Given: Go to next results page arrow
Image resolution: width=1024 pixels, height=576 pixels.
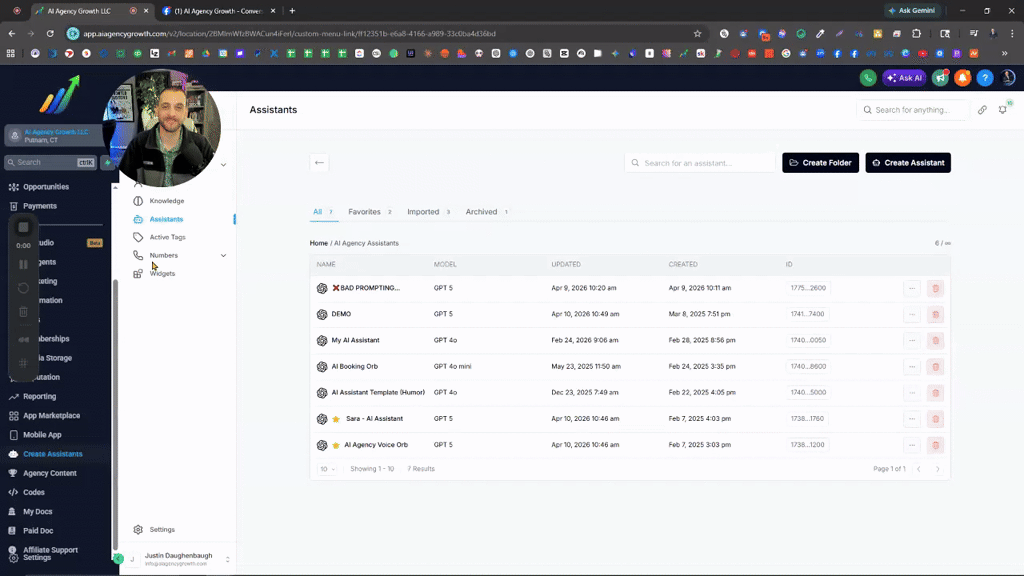Looking at the screenshot, I should coord(937,469).
